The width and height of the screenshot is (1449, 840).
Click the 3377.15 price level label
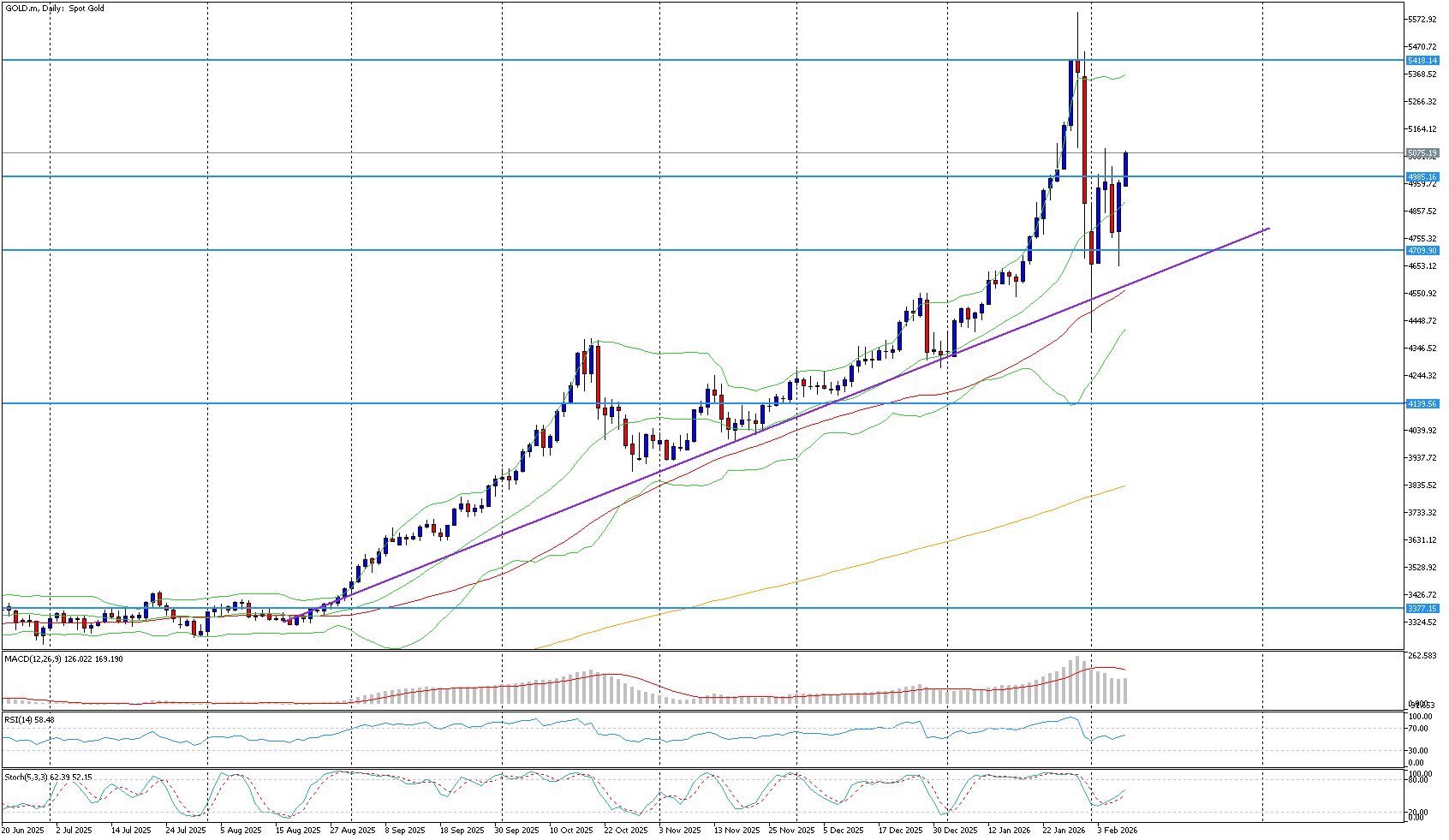(1422, 609)
